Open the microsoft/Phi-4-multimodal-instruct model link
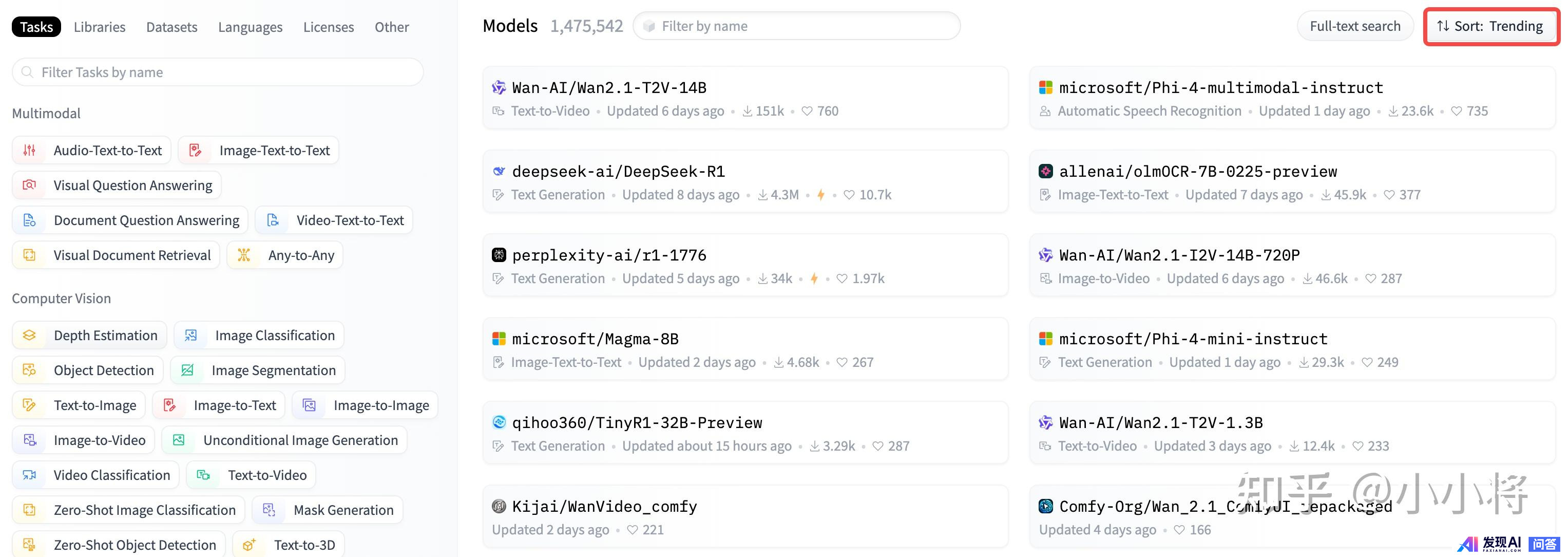The height and width of the screenshot is (557, 1568). click(x=1221, y=88)
